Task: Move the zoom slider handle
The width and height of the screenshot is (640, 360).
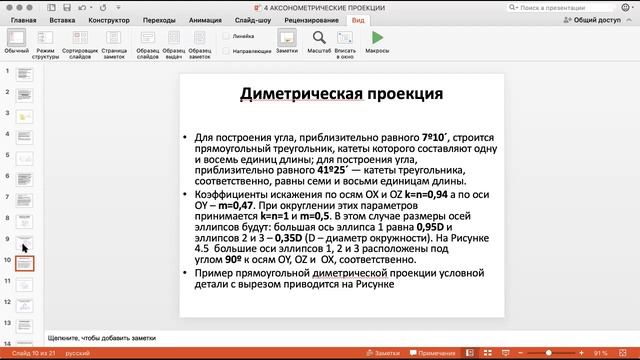Action: click(549, 353)
